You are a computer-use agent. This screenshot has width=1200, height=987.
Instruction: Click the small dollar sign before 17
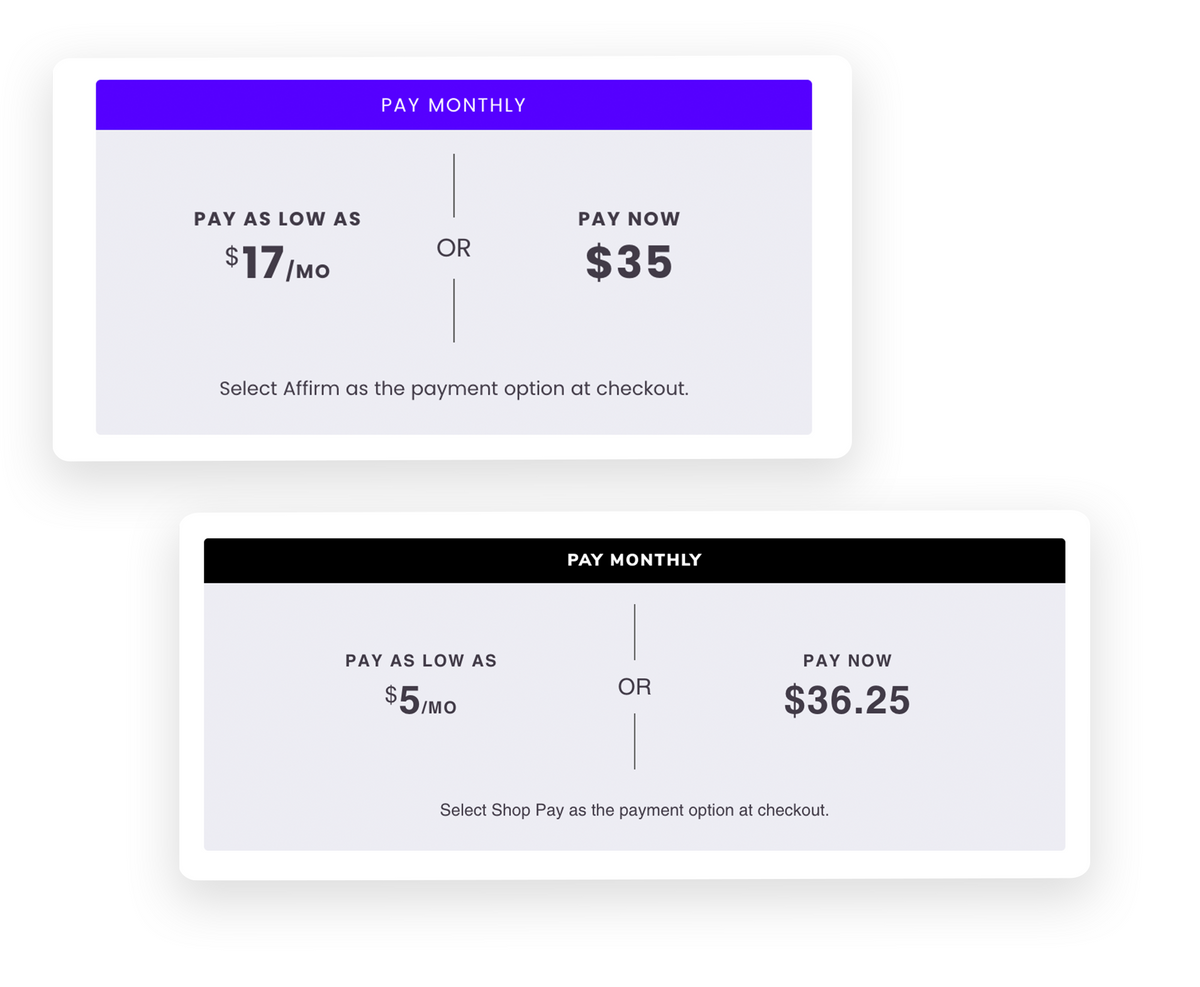[x=231, y=257]
